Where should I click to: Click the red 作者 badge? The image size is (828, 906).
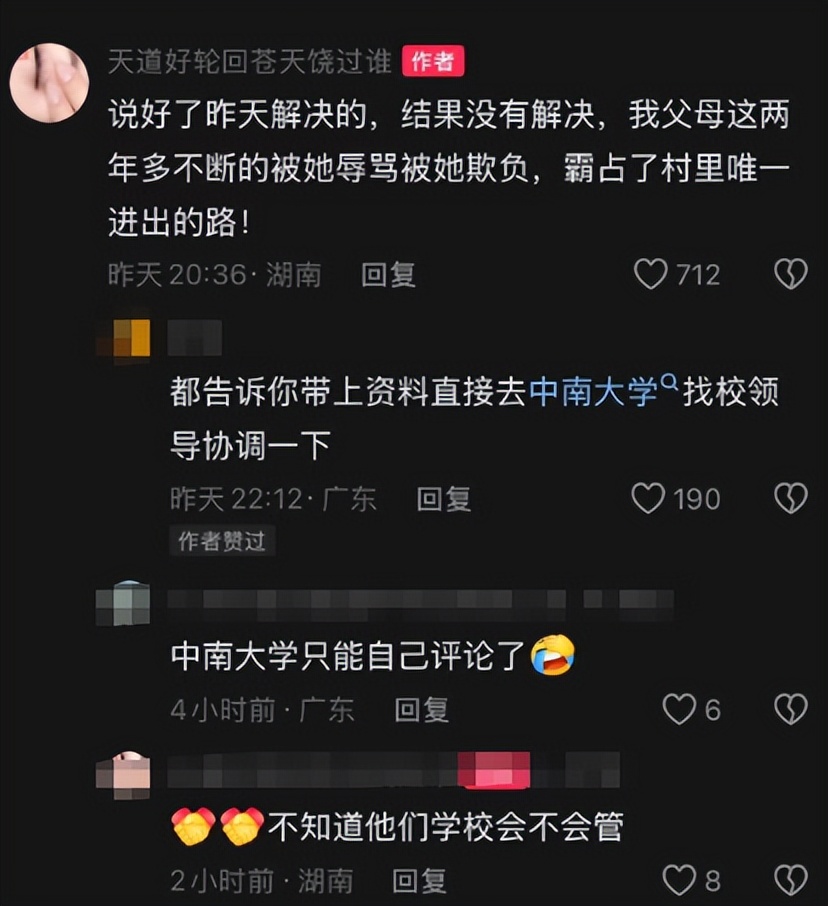tap(433, 61)
